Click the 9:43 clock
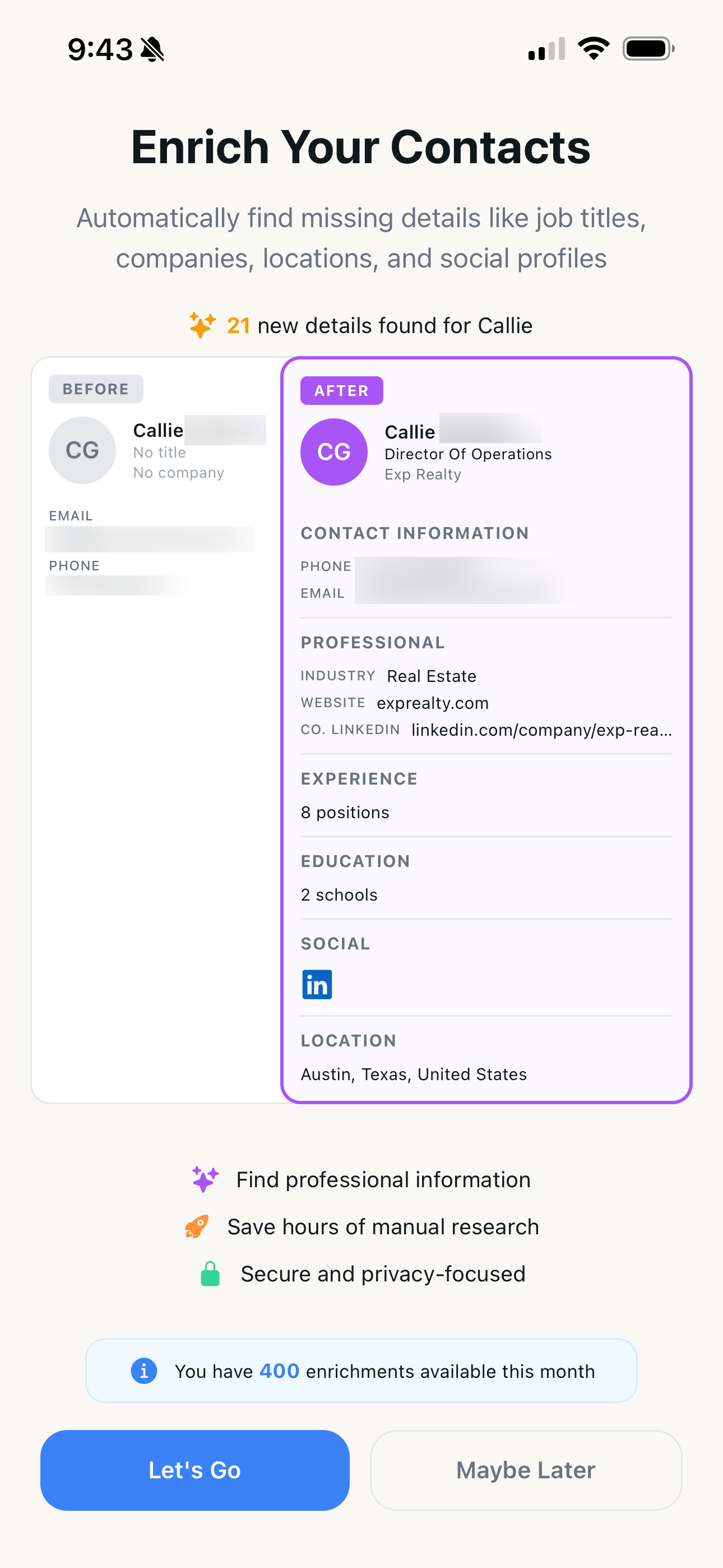 pyautogui.click(x=100, y=49)
